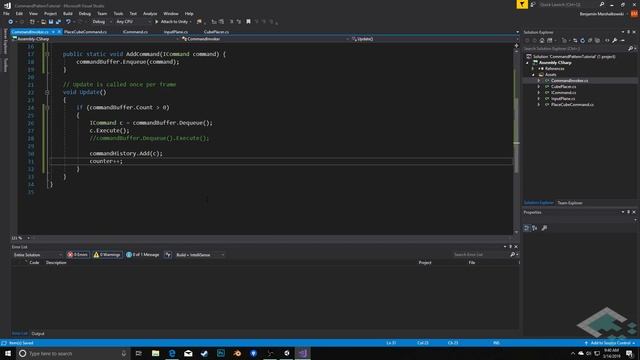
Task: Open the Edit menu
Action: tap(19, 13)
